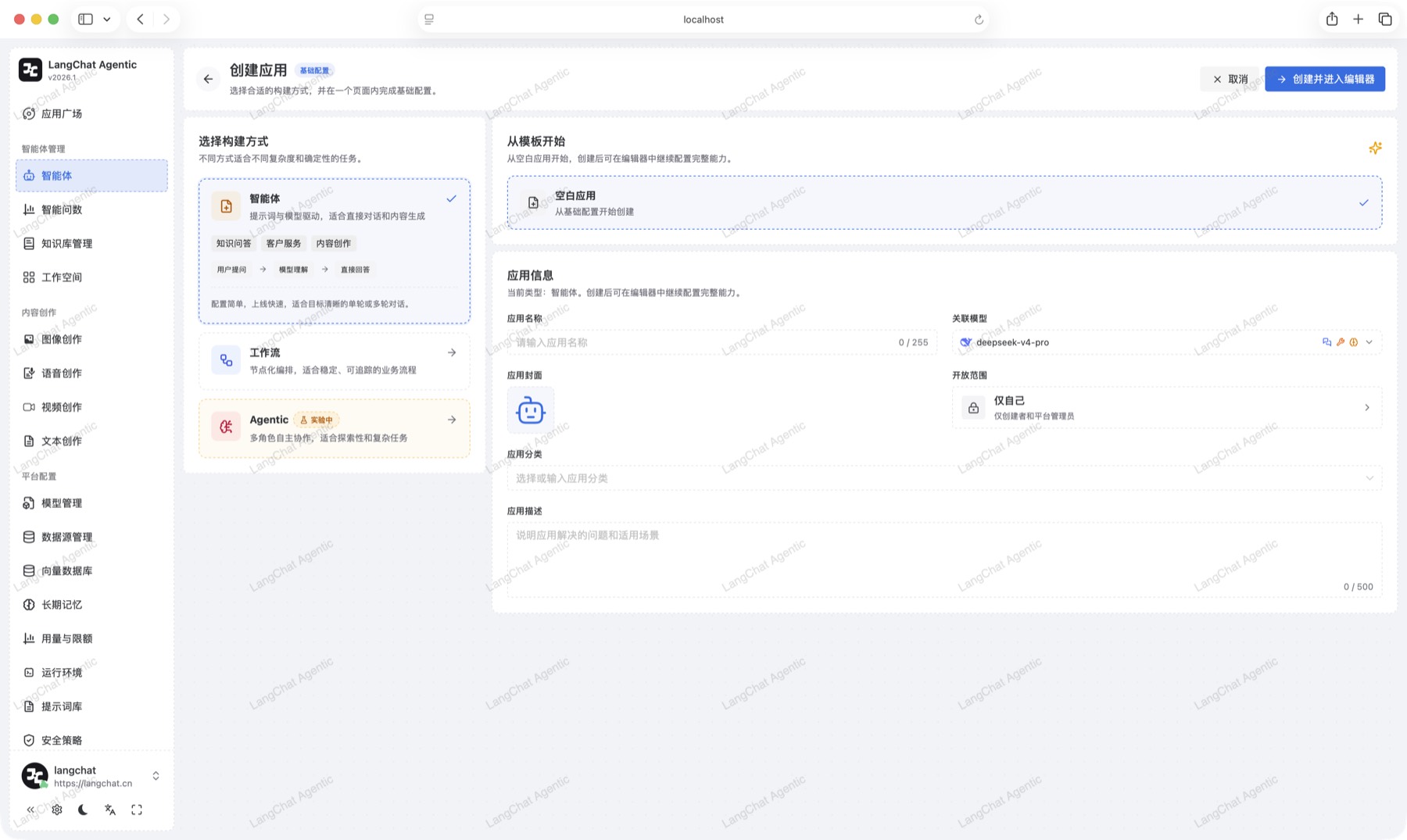1407x840 pixels.
Task: Click the 创建并进入编辑器 button
Action: click(x=1325, y=79)
